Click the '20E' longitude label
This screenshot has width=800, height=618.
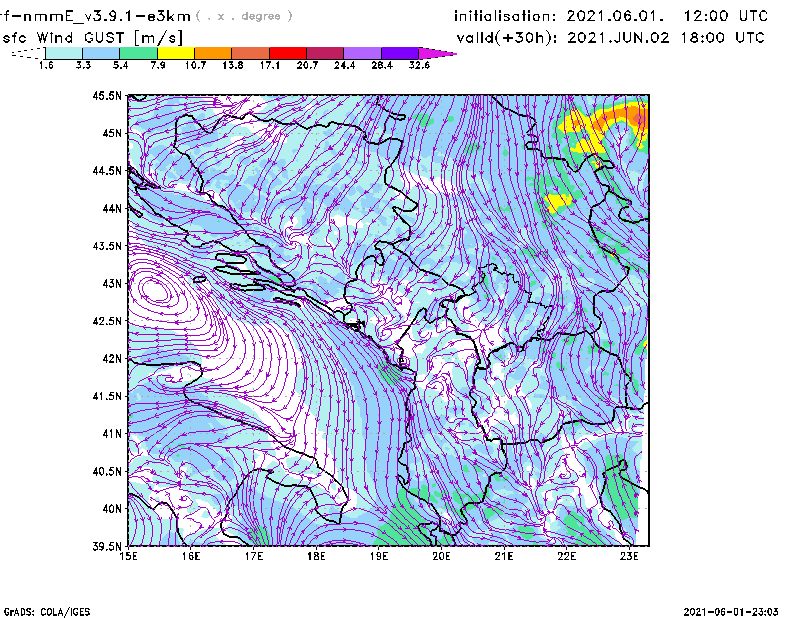[x=441, y=556]
